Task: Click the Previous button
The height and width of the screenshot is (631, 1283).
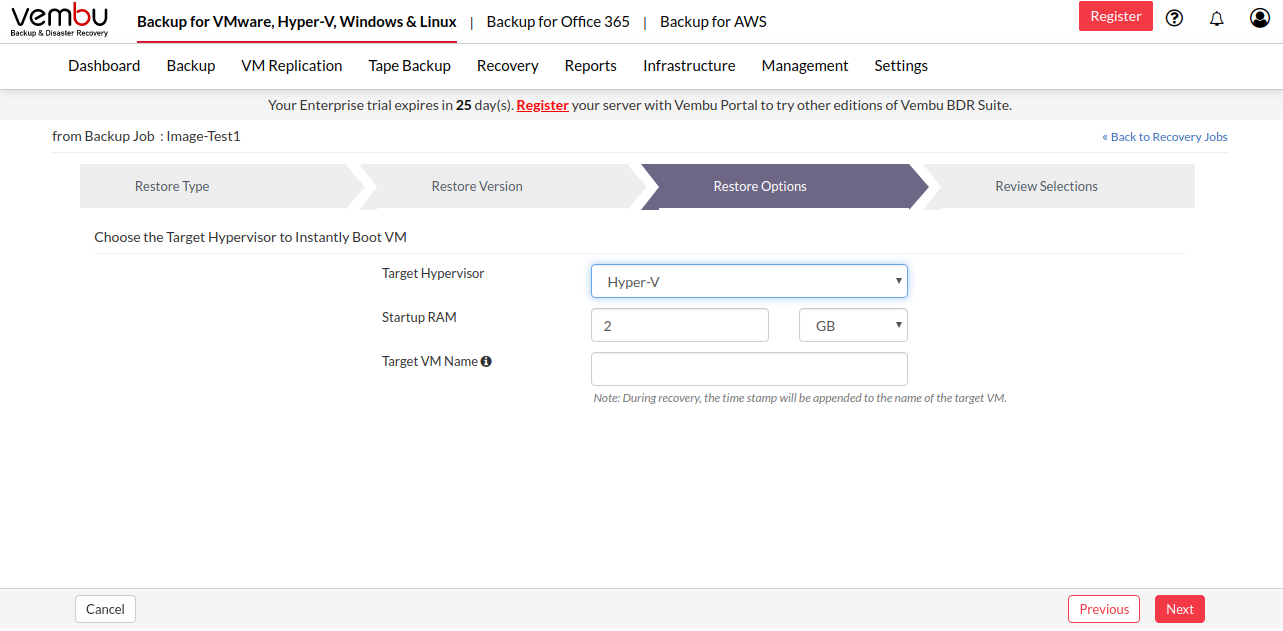Action: tap(1104, 609)
